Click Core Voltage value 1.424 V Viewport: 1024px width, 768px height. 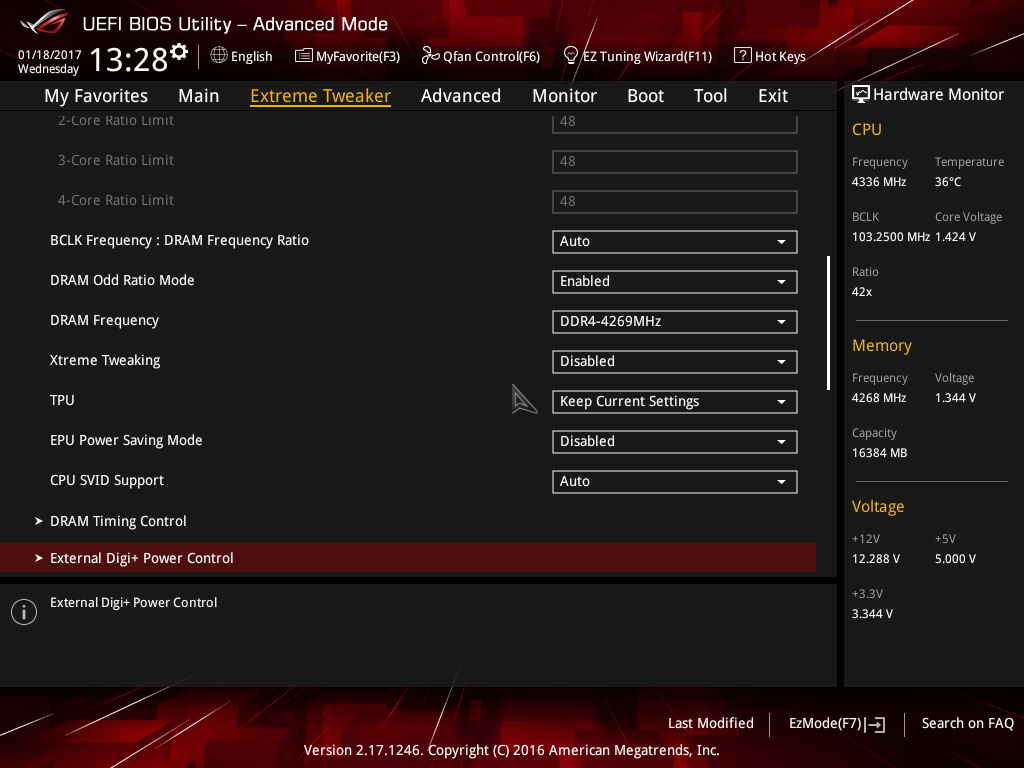(x=955, y=236)
